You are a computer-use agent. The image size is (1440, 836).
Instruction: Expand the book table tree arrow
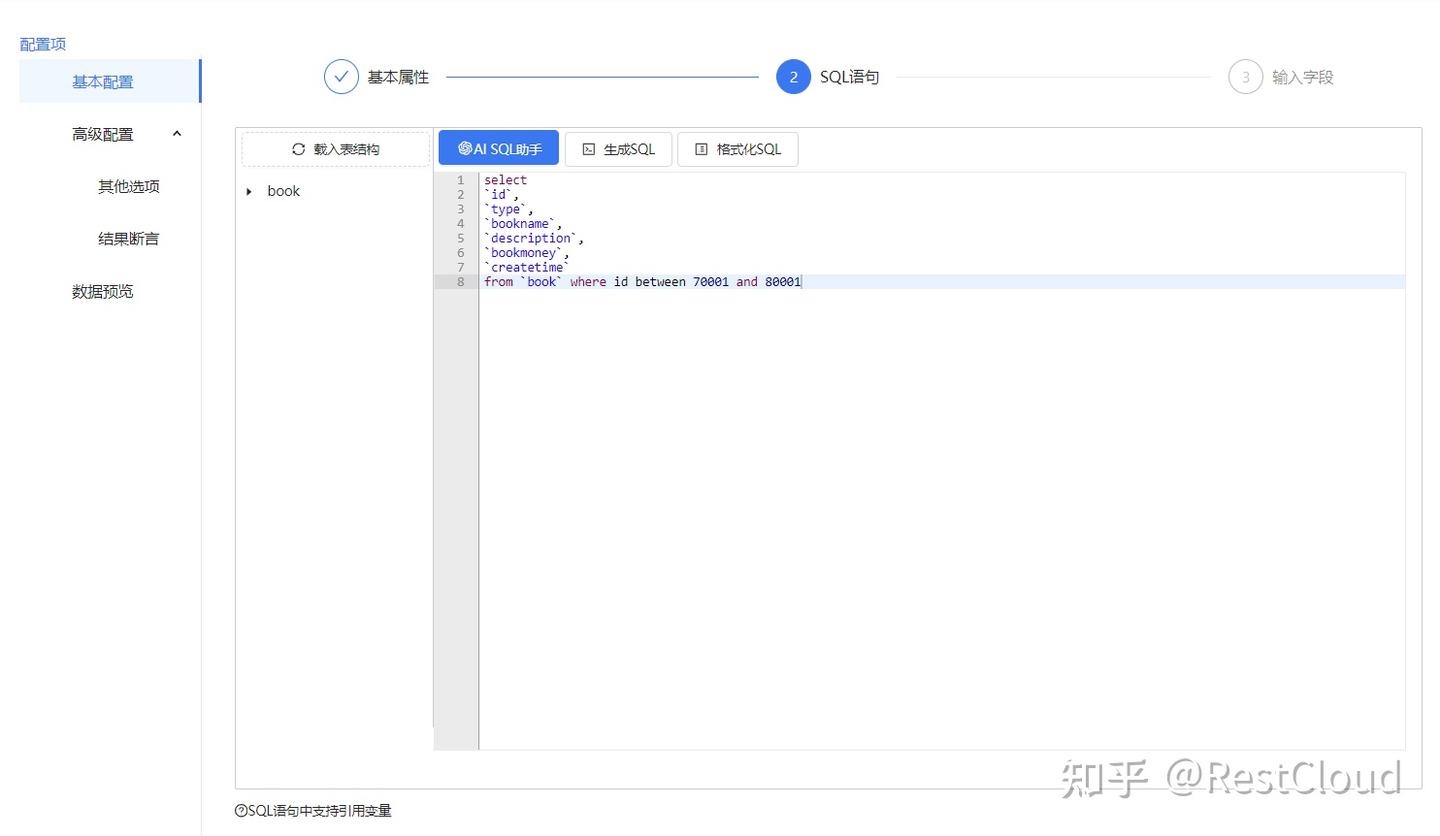(249, 191)
